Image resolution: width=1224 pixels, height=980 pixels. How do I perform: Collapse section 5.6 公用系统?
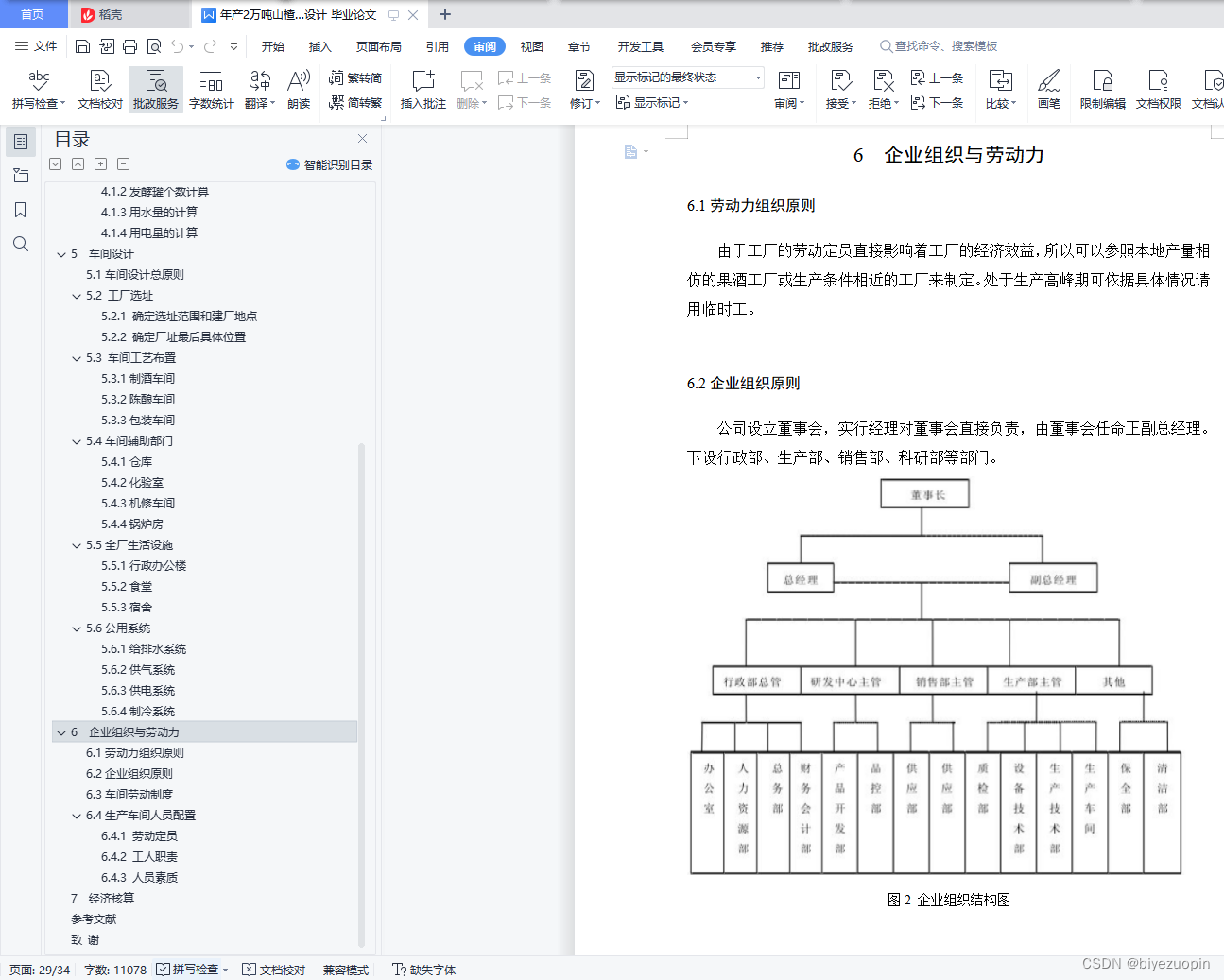point(77,628)
